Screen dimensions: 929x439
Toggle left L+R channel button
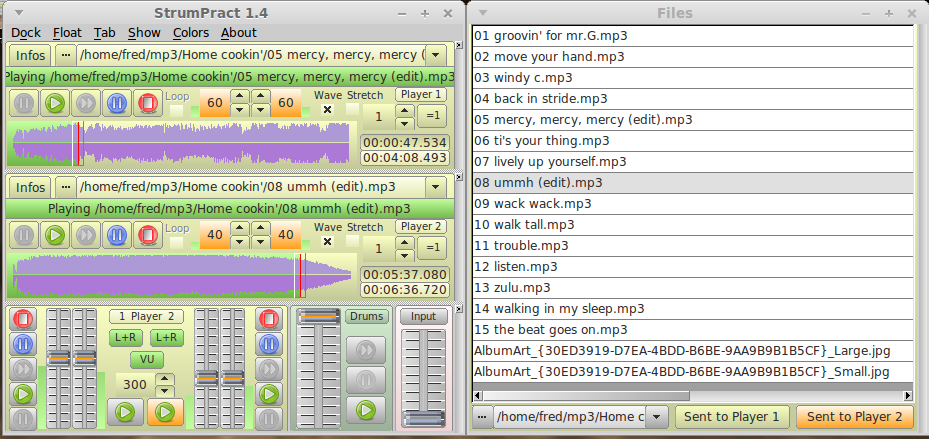pyautogui.click(x=126, y=338)
